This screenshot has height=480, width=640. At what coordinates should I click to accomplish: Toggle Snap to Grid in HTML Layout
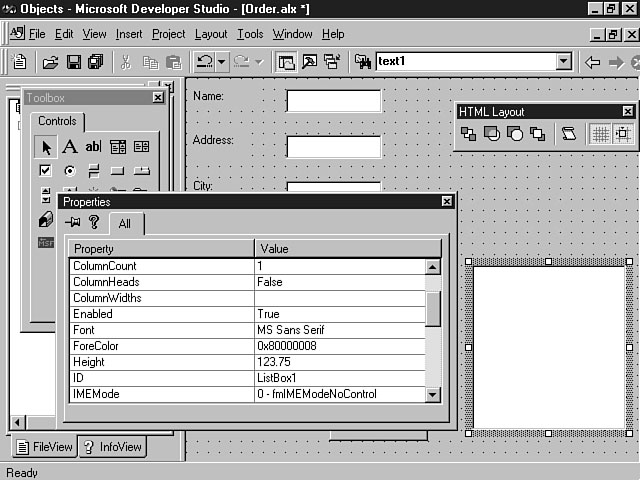[x=622, y=134]
